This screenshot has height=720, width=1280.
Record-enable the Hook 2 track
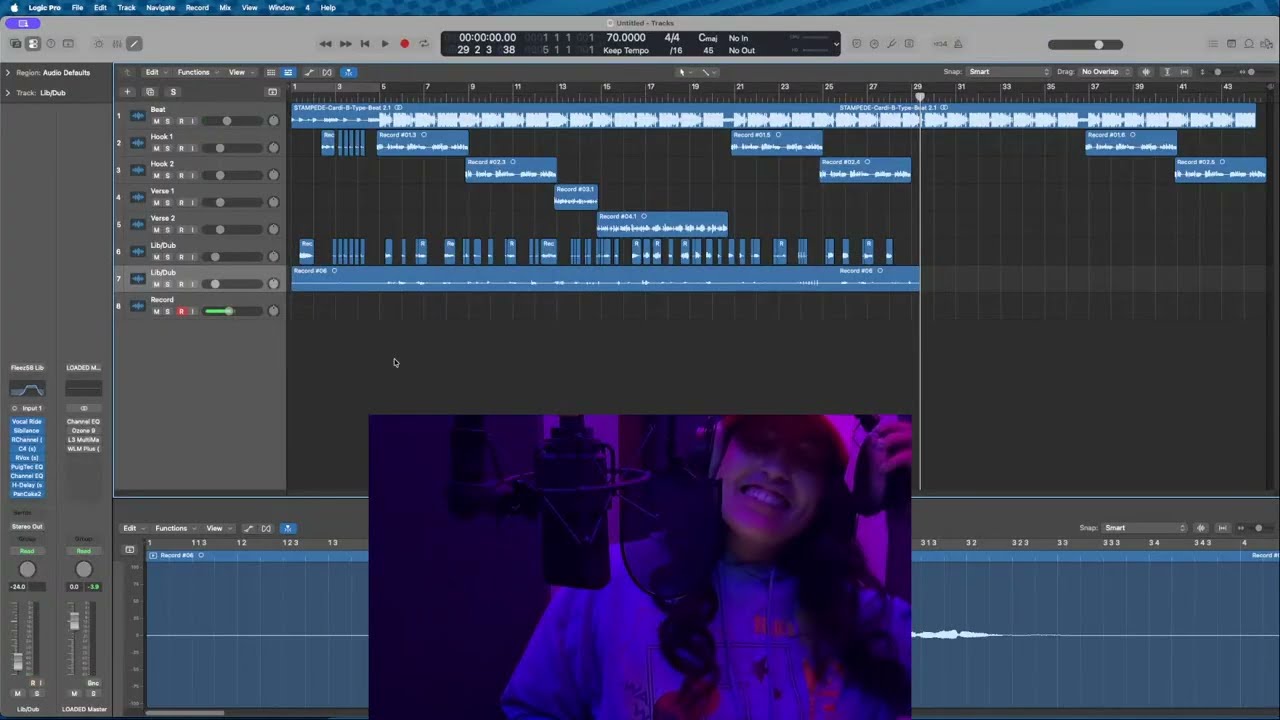point(181,175)
